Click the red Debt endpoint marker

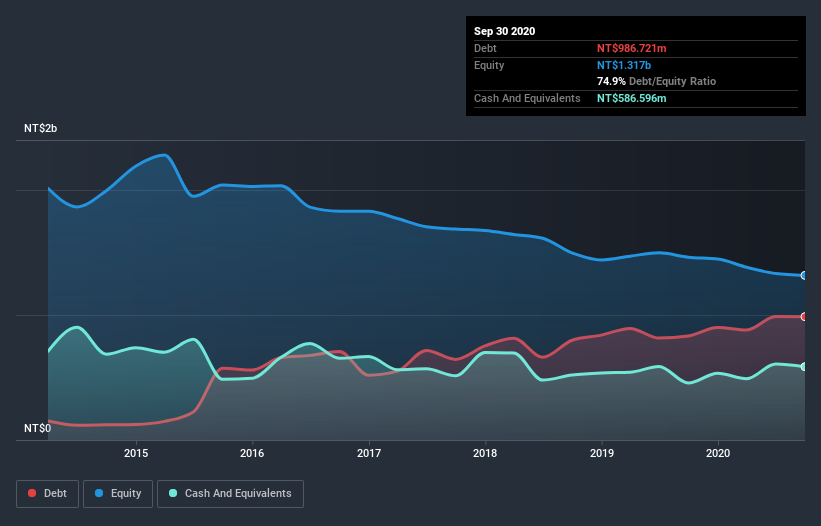point(804,317)
